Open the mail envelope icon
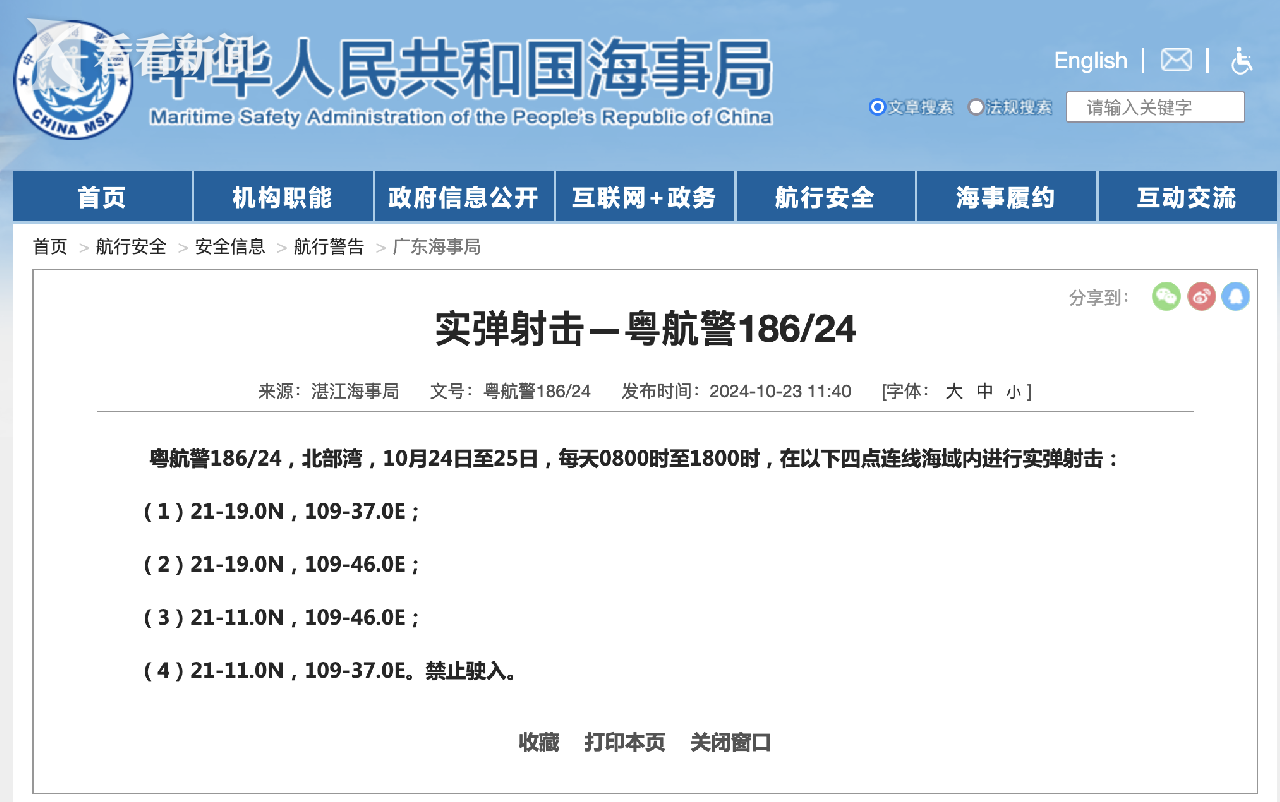 point(1176,60)
